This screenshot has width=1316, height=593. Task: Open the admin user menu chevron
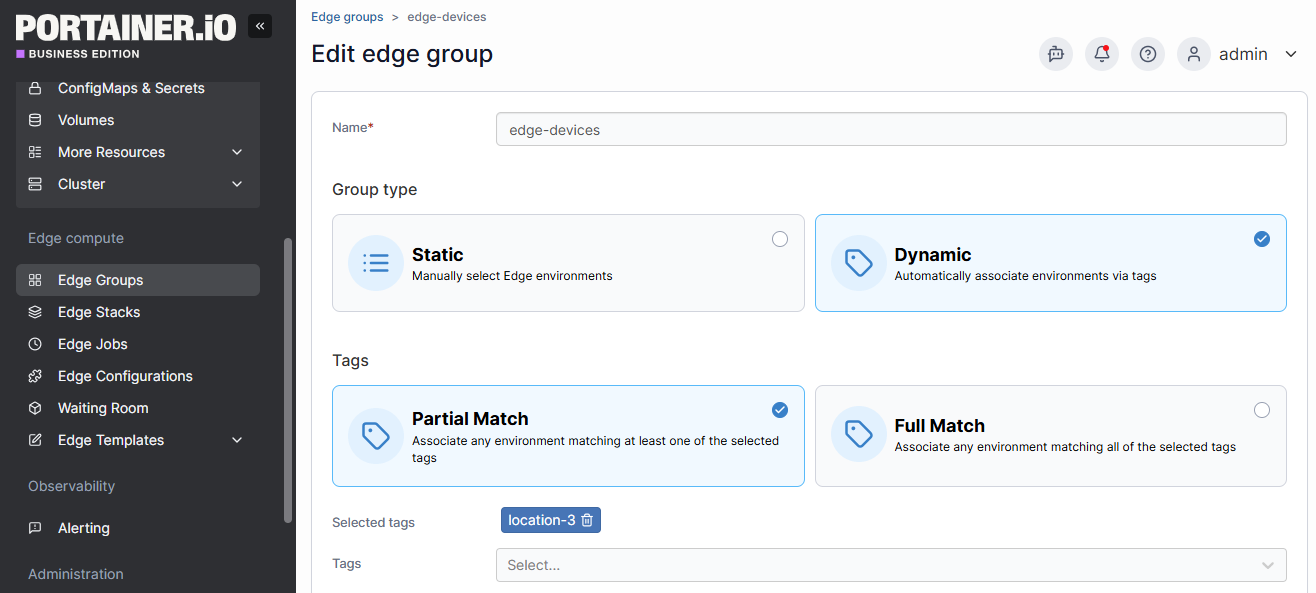click(1290, 54)
